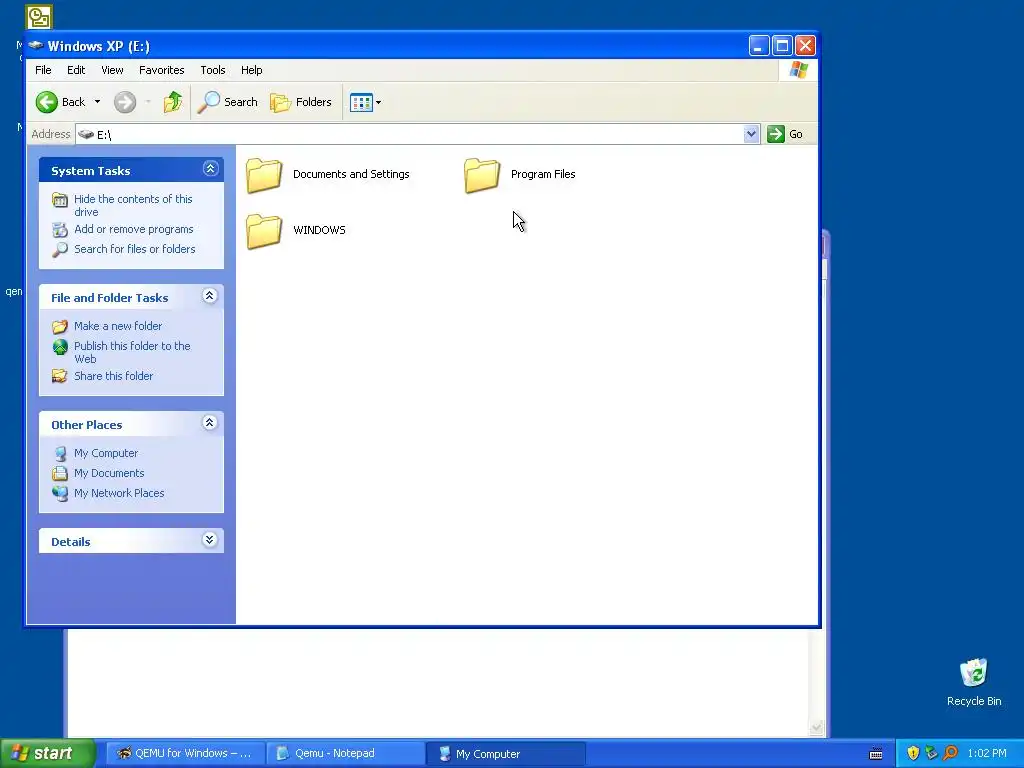1024x768 pixels.
Task: Click Add or remove programs link
Action: coord(134,229)
